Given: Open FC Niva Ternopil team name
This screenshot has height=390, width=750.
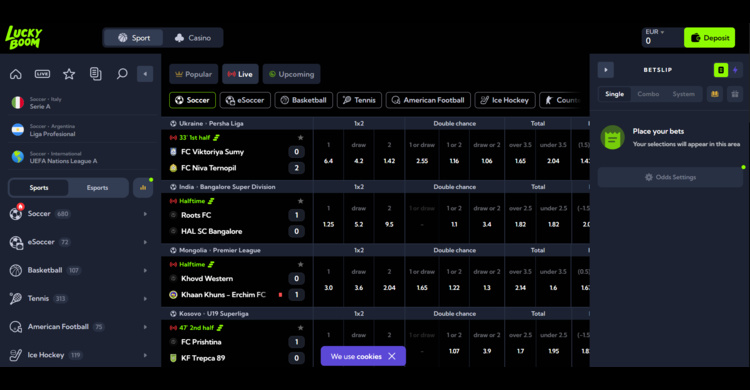Looking at the screenshot, I should (x=209, y=168).
